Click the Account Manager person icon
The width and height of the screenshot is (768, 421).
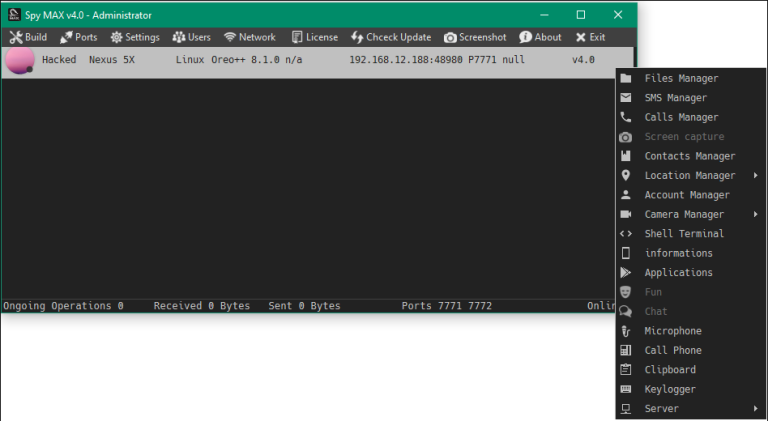[625, 195]
